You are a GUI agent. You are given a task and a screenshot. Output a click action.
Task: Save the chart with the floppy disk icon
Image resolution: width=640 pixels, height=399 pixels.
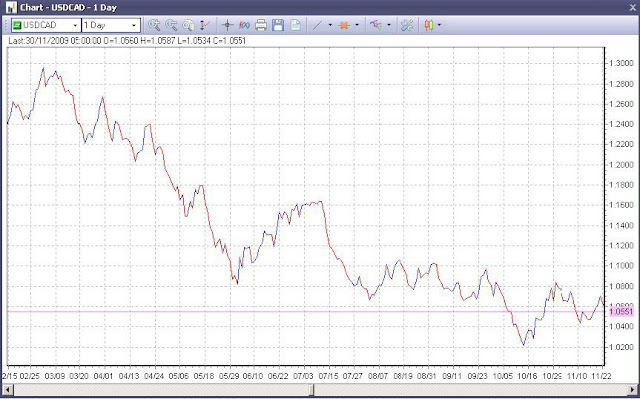(278, 25)
